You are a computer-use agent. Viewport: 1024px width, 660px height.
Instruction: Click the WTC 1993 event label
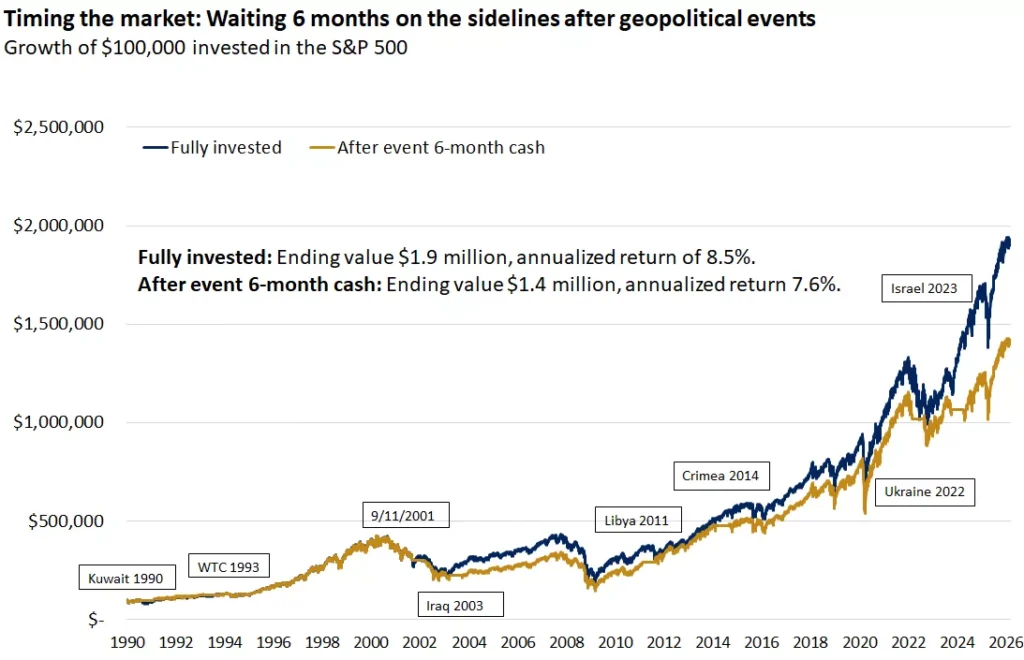(x=229, y=566)
